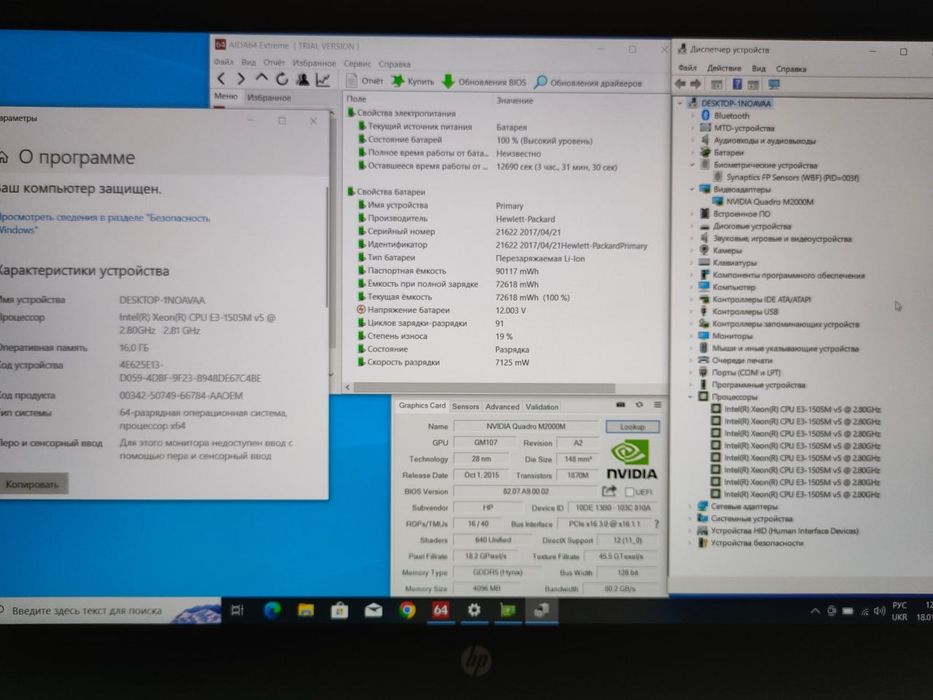The width and height of the screenshot is (933, 700).
Task: Click the blue help icon in Device Manager toolbar
Action: point(737,85)
